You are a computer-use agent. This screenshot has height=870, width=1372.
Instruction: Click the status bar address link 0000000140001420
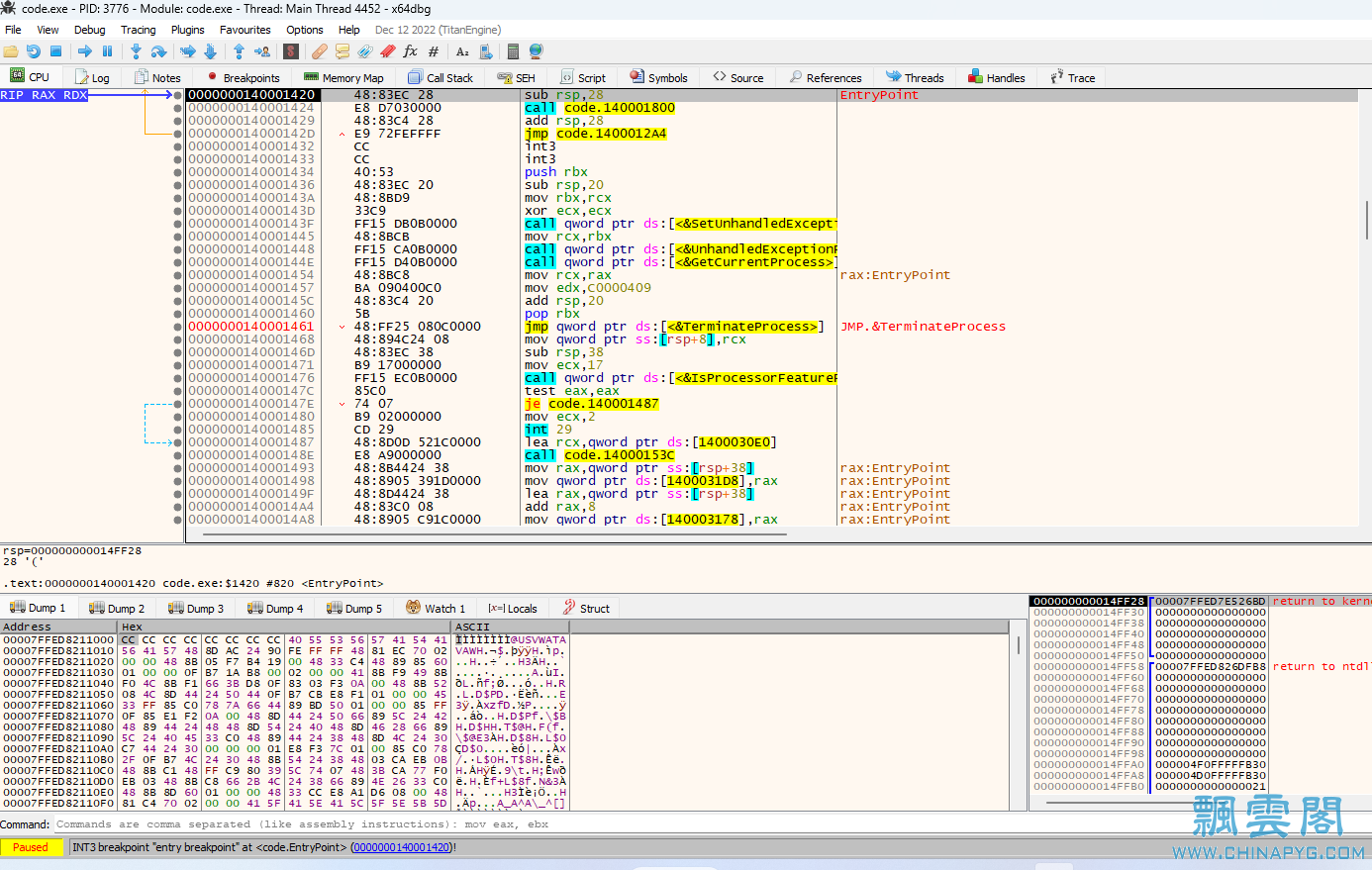pos(402,847)
